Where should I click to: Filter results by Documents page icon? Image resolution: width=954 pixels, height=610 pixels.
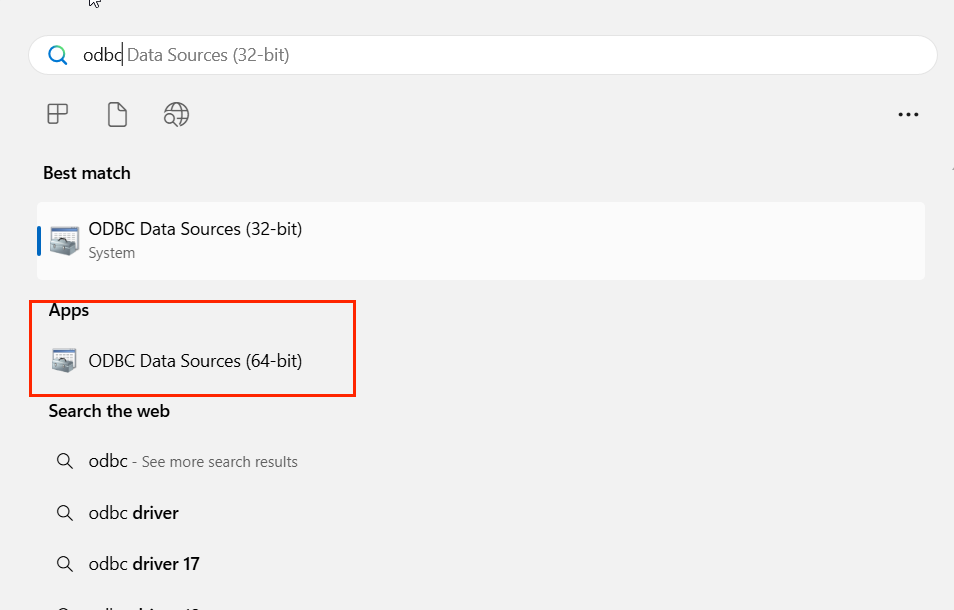117,114
